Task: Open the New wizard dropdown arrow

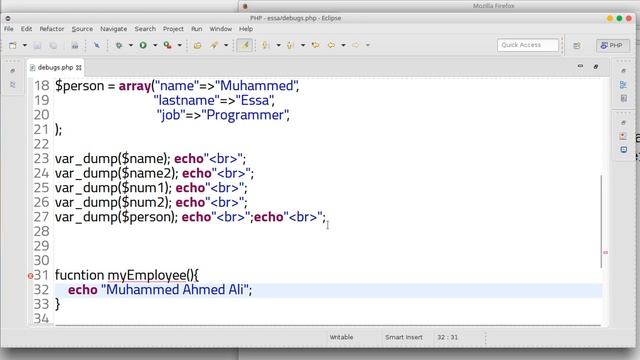Action: coord(24,45)
